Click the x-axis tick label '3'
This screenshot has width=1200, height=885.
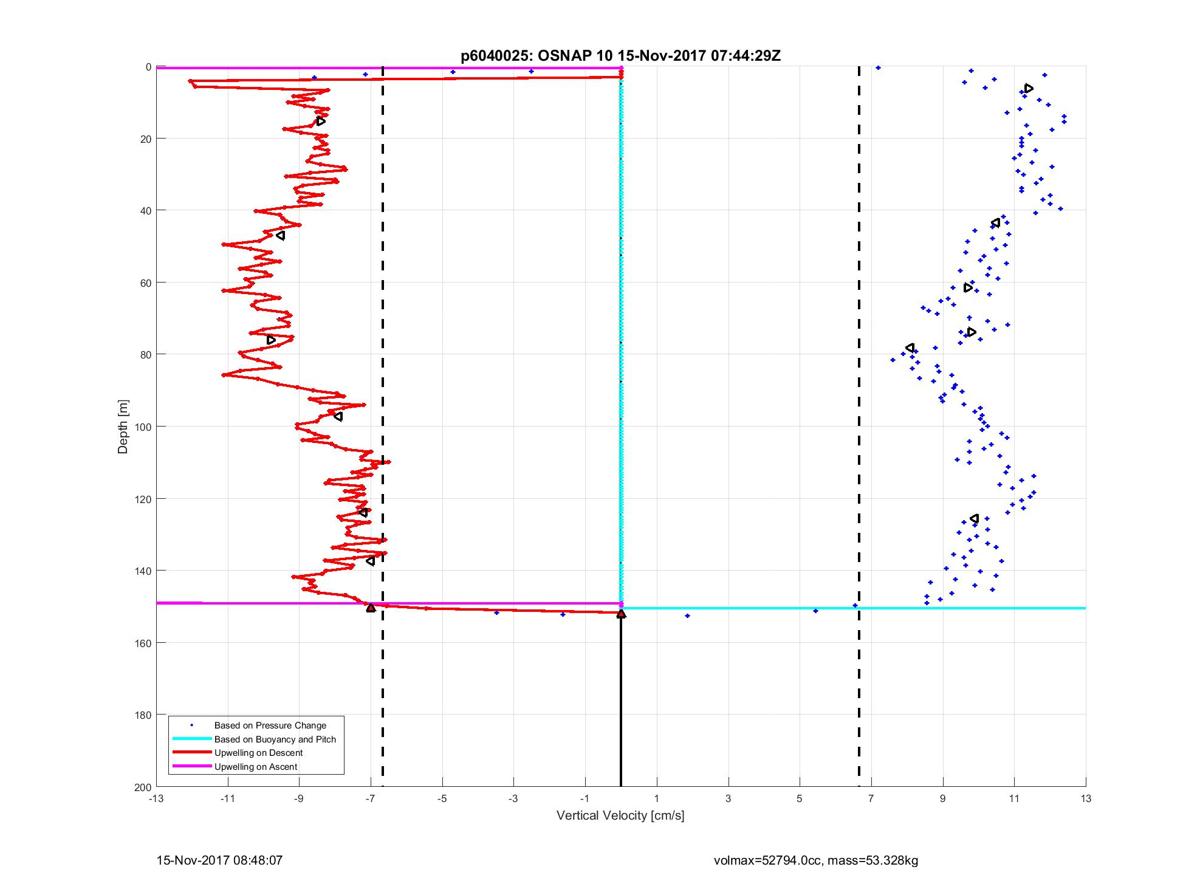[x=728, y=799]
